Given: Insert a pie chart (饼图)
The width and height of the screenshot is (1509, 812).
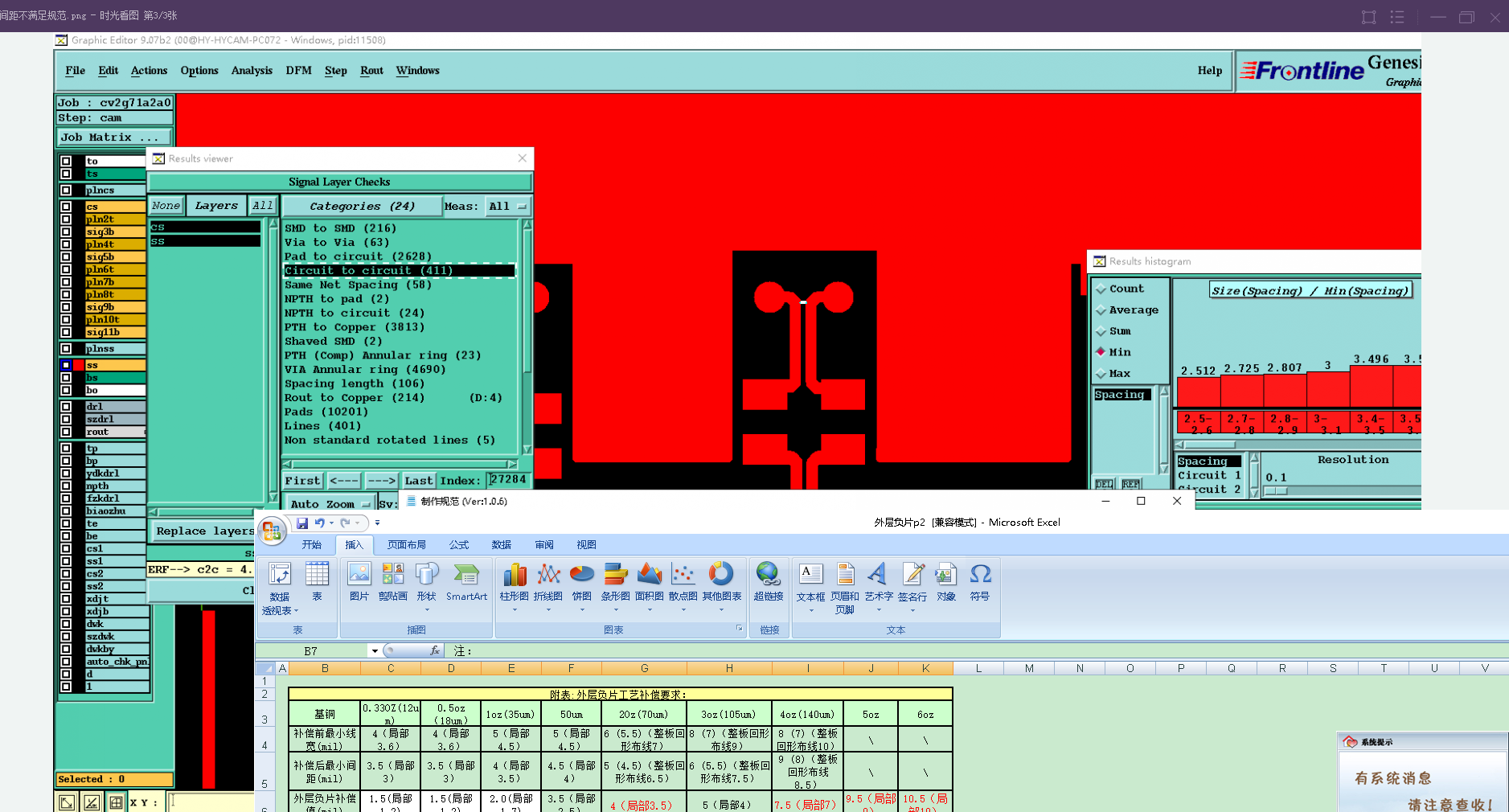Looking at the screenshot, I should pos(581,586).
